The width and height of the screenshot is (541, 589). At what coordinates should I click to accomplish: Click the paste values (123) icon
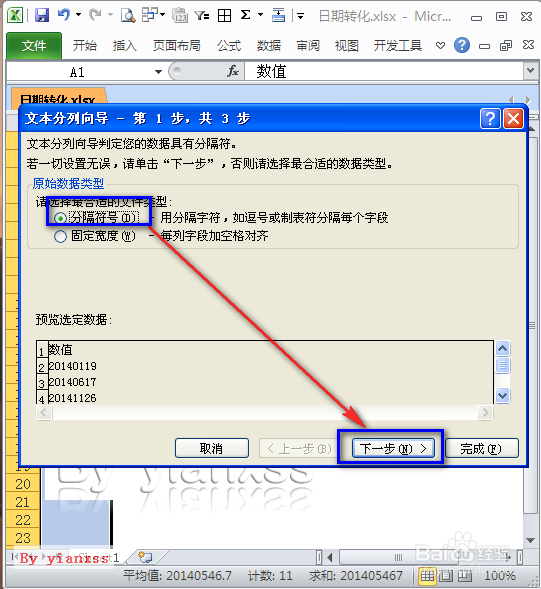coord(180,15)
